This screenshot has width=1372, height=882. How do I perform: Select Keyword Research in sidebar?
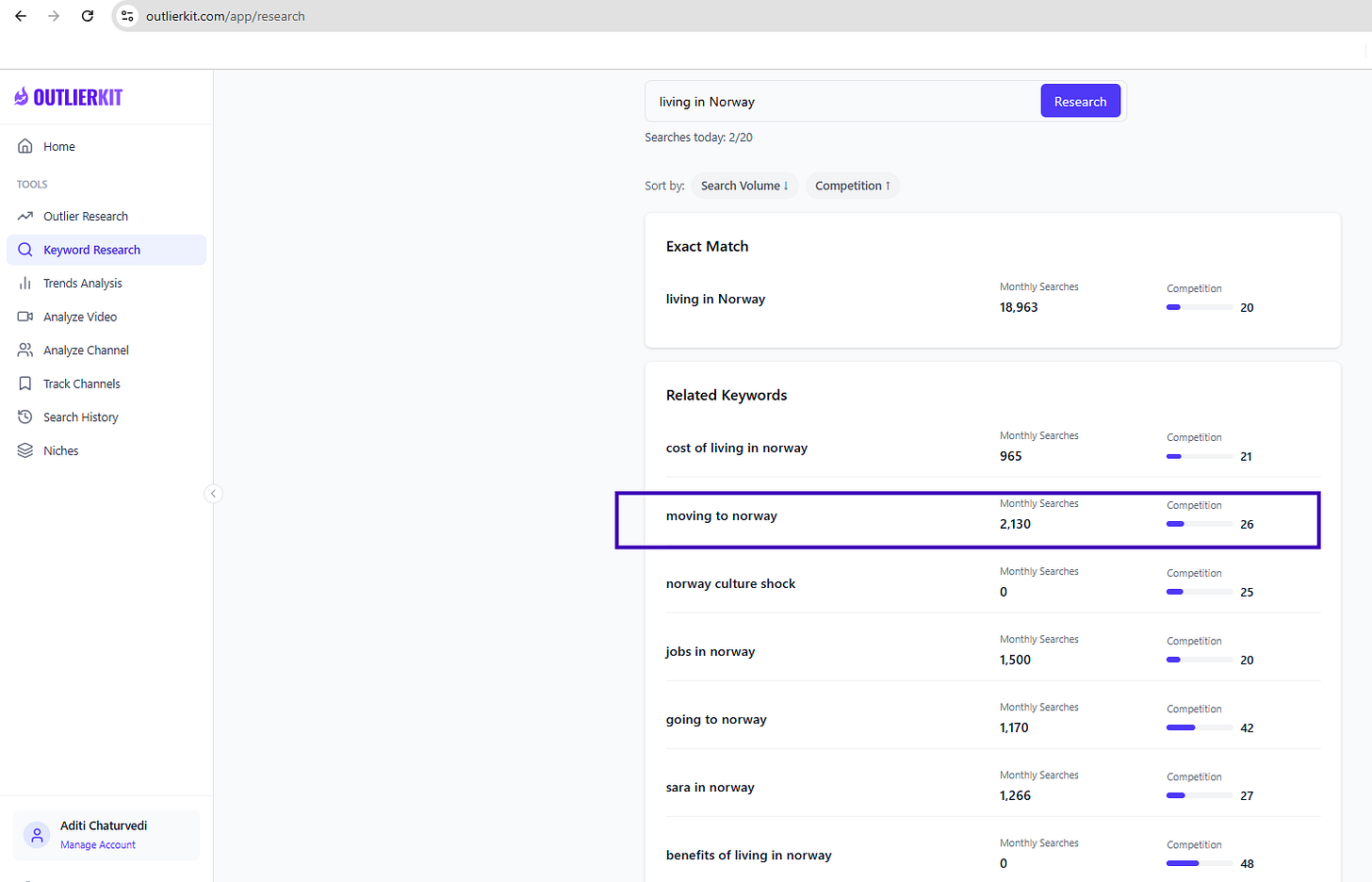click(x=106, y=250)
